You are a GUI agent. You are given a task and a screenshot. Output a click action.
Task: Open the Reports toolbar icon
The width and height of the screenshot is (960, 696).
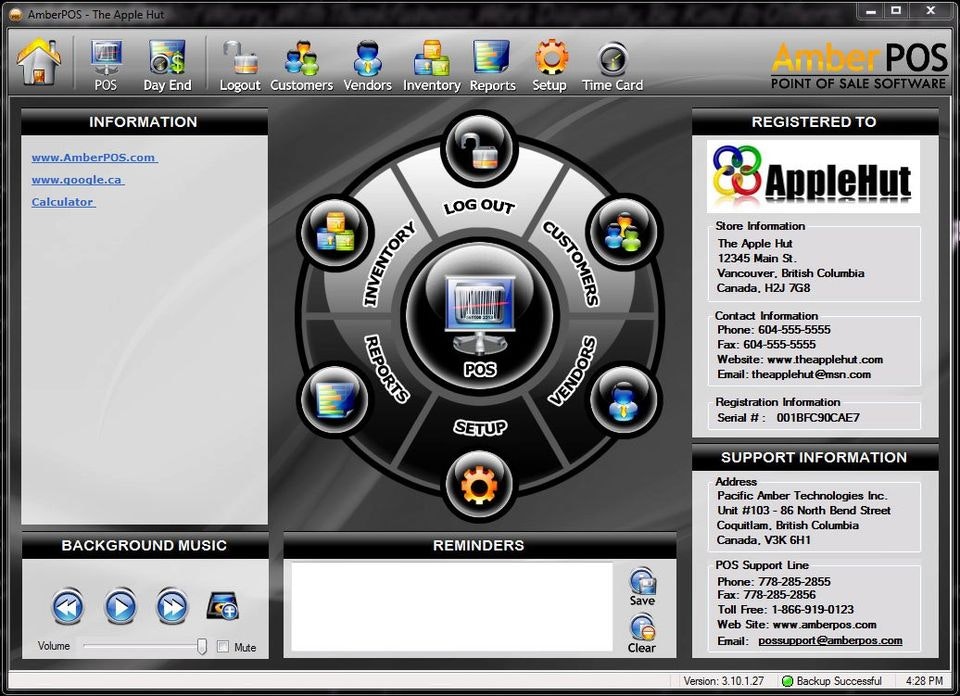492,60
